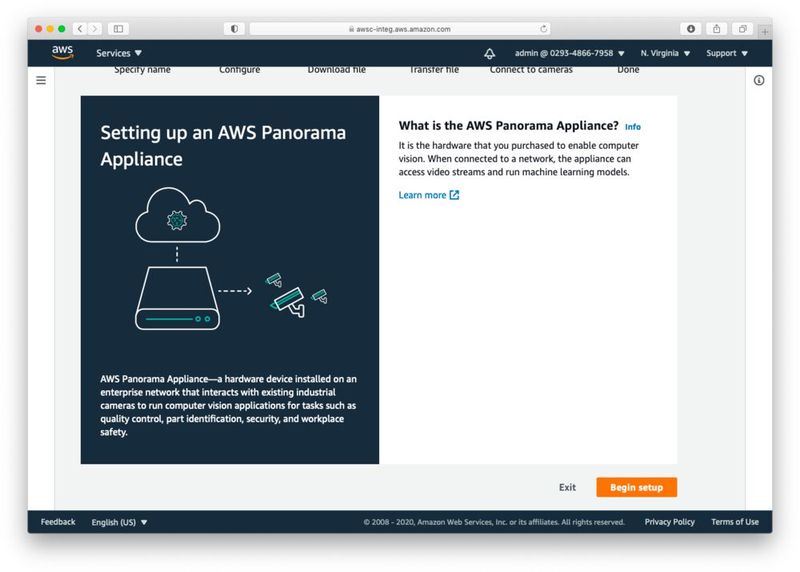Open the English (US) language dropdown
The height and width of the screenshot is (572, 800).
coord(119,522)
